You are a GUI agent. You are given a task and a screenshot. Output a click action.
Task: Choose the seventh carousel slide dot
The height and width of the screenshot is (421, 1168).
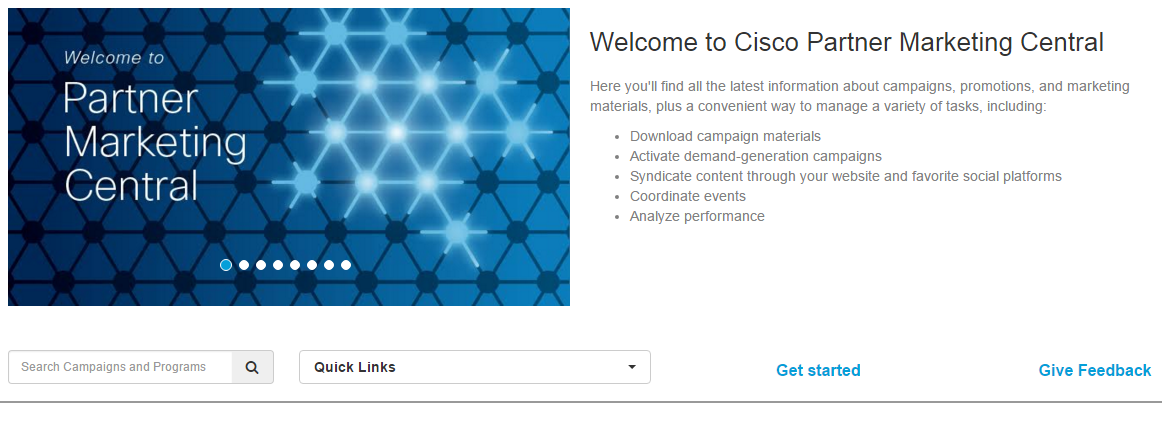click(x=328, y=265)
